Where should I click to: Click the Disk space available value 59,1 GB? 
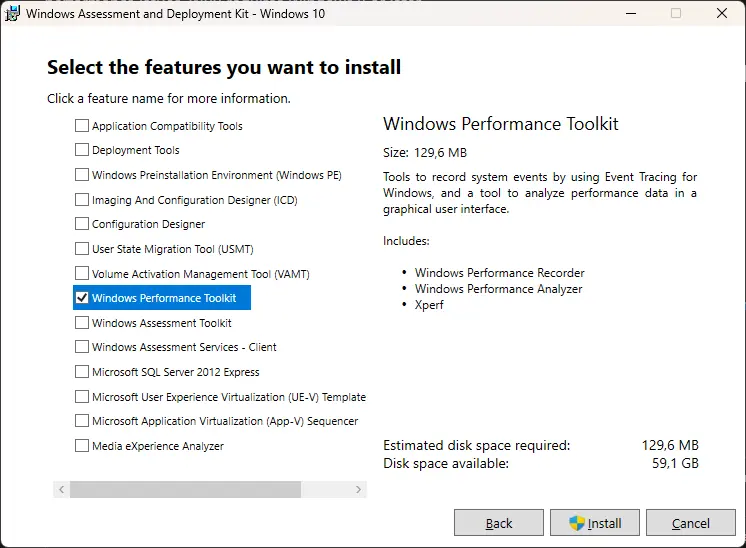(x=675, y=463)
